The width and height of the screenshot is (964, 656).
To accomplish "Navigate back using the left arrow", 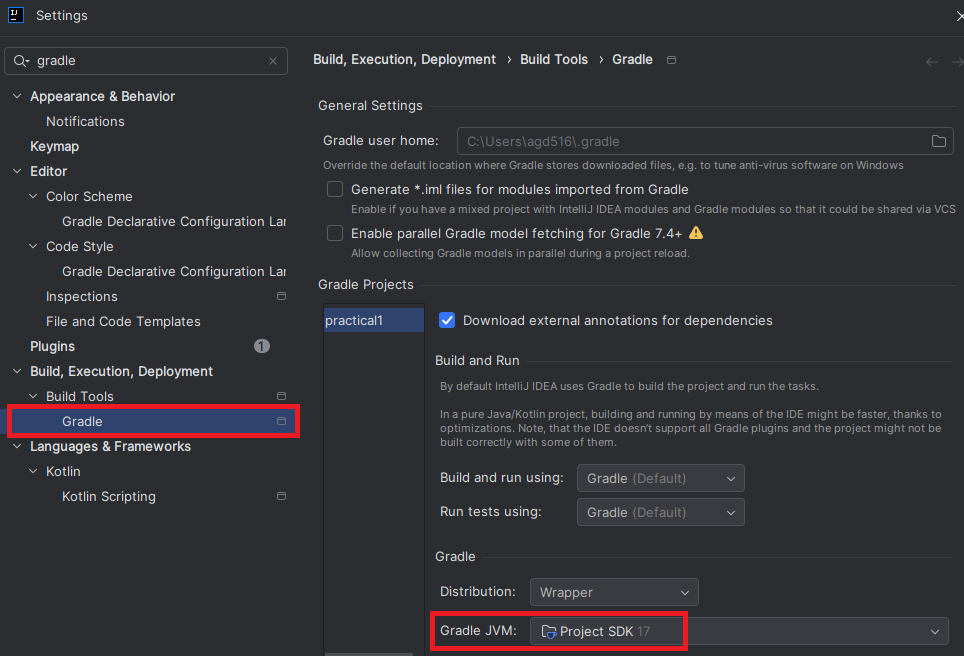I will (930, 60).
